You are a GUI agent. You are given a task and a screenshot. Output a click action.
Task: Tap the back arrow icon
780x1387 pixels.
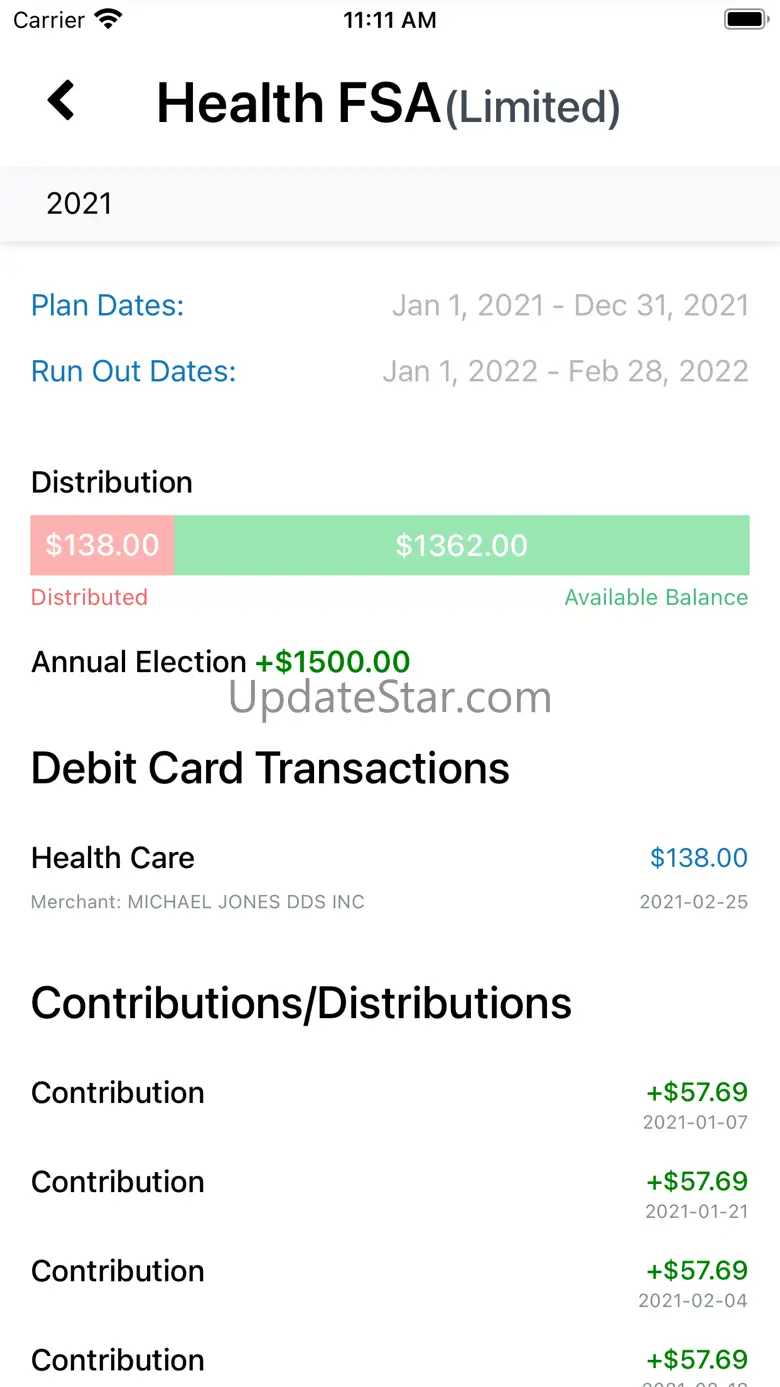coord(61,101)
